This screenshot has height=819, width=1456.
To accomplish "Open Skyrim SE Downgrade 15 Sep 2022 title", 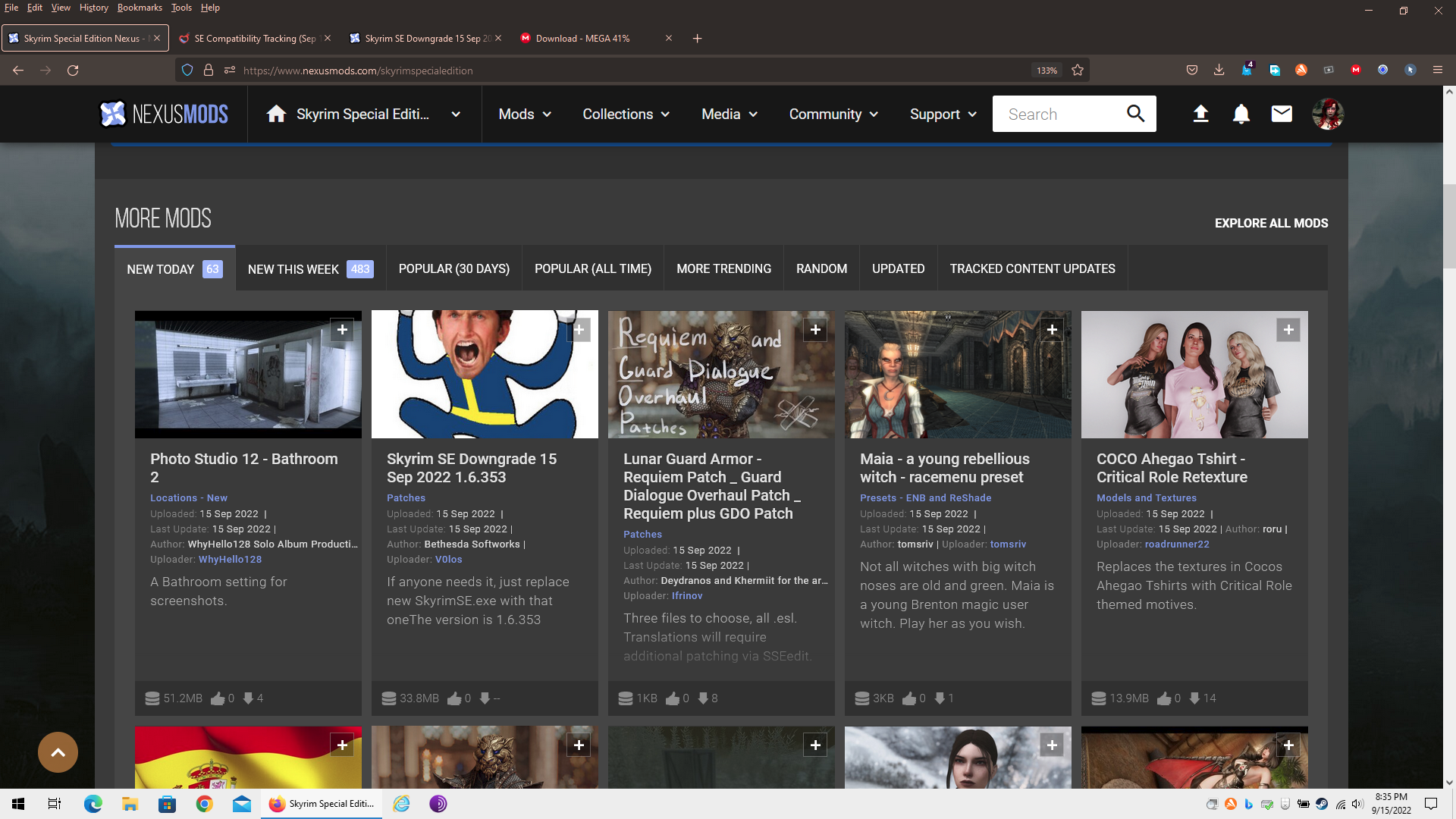I will 472,468.
